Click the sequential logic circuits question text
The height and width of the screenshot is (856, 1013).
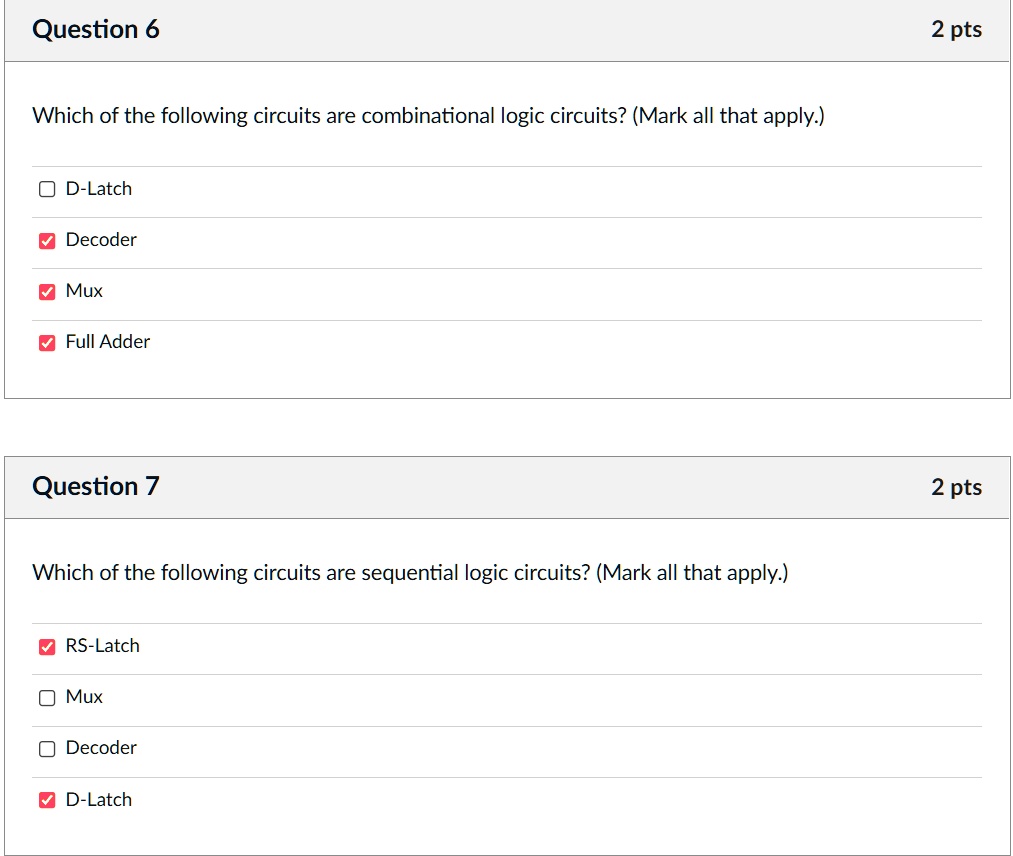coord(410,573)
